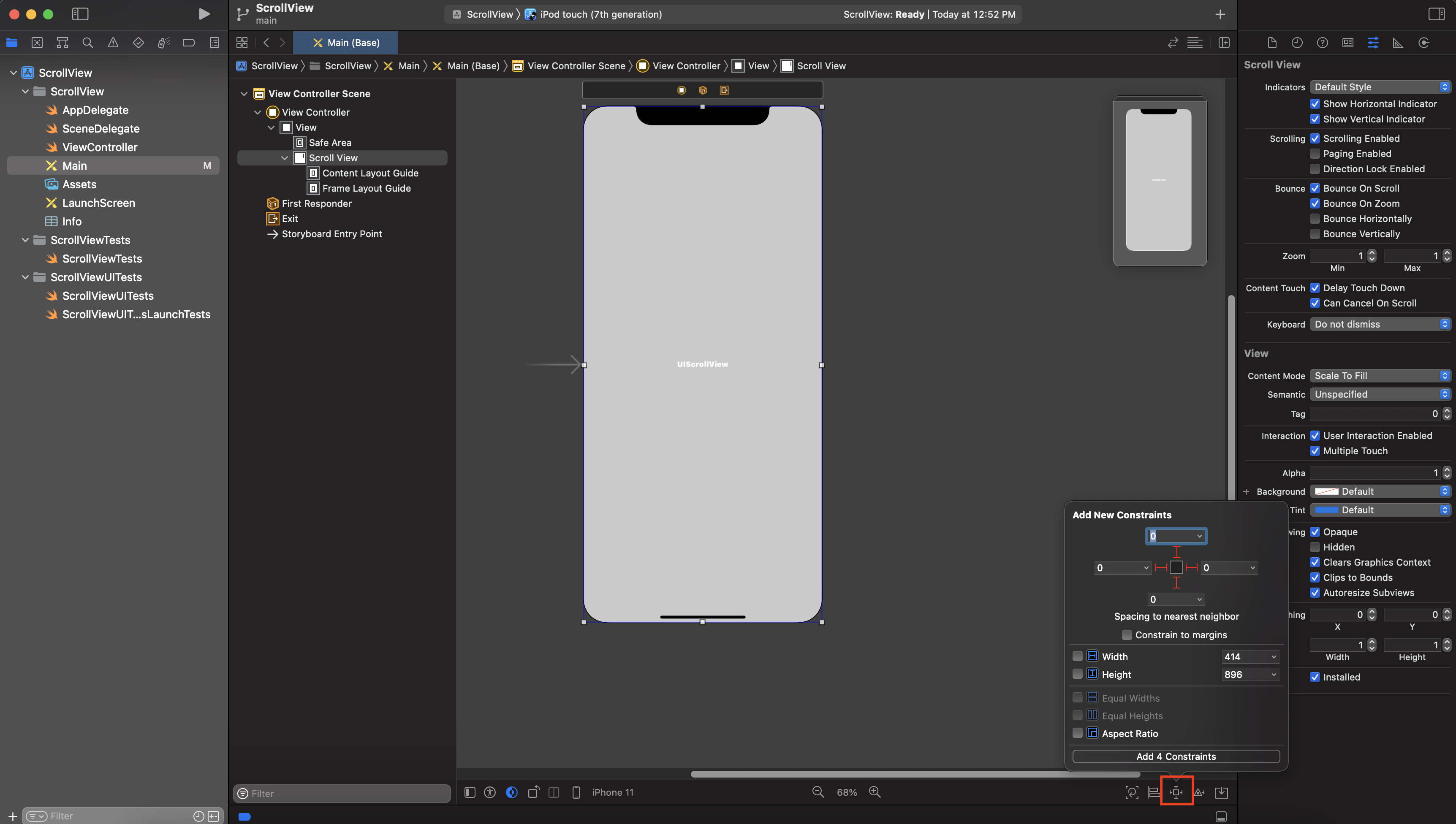Open the Indicators Default Style dropdown

1380,87
